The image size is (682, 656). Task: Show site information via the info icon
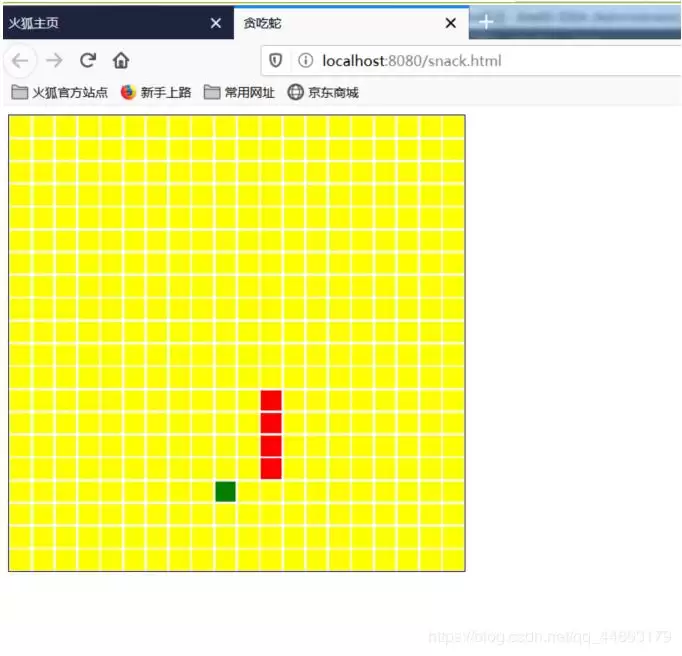(305, 60)
